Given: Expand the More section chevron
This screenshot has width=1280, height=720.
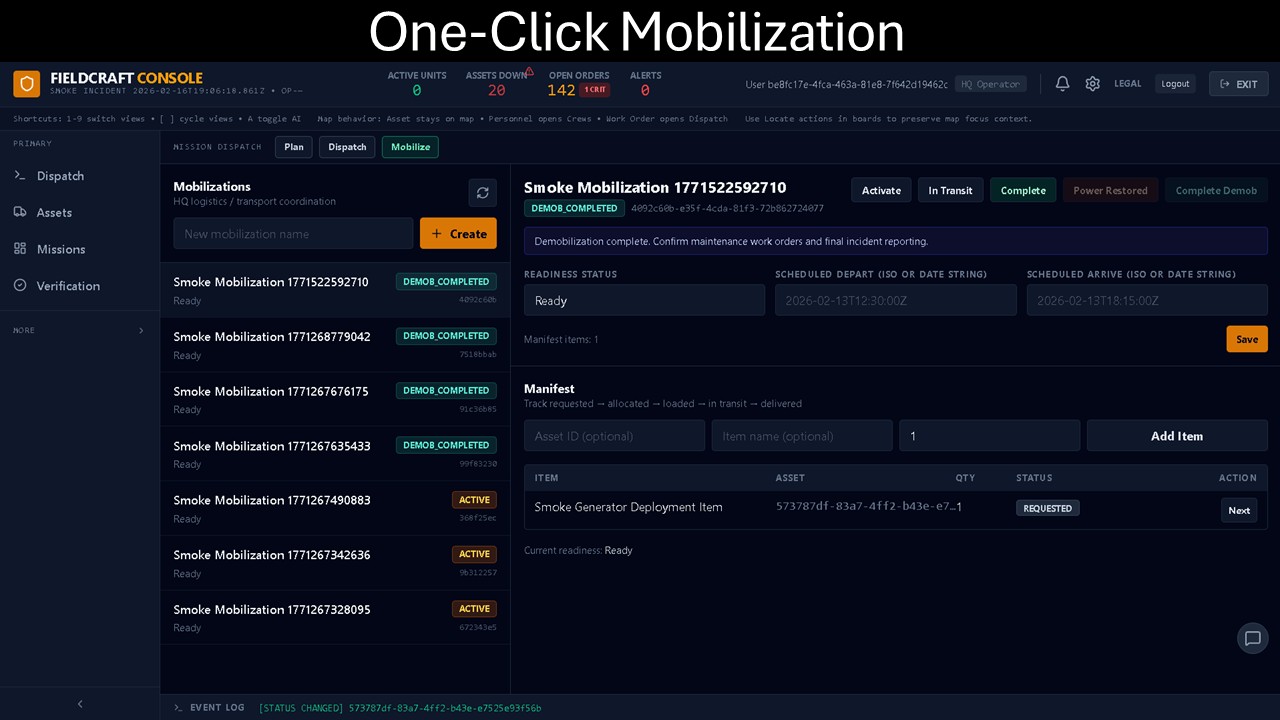Looking at the screenshot, I should [x=141, y=330].
